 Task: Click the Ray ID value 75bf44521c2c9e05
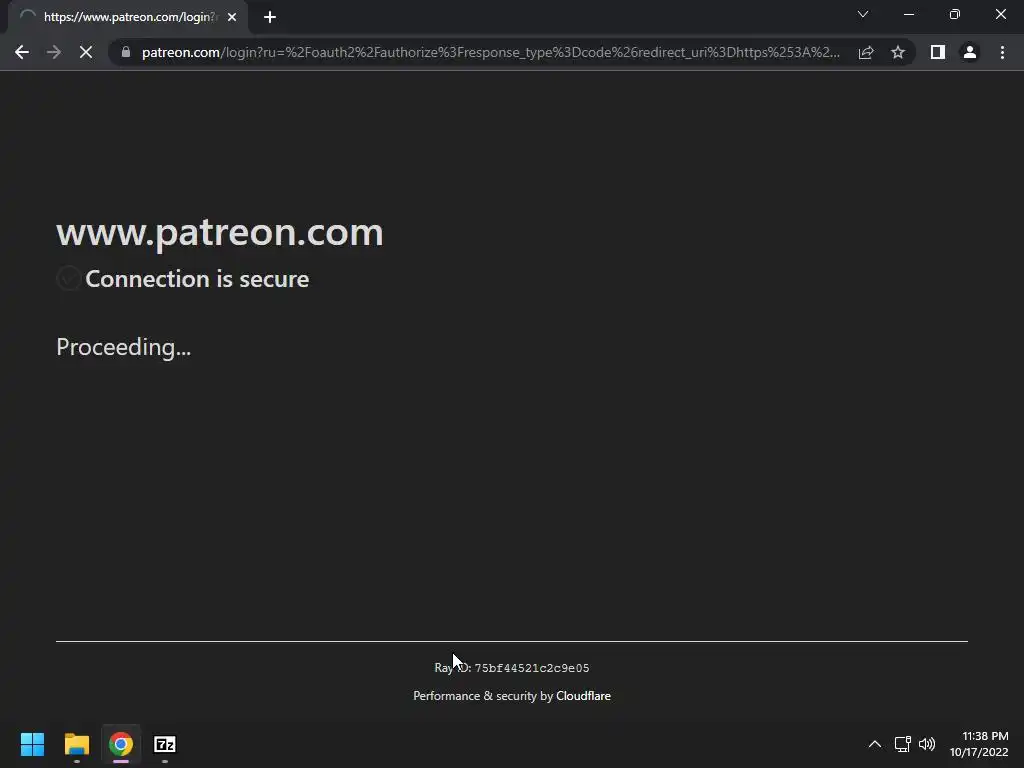[x=532, y=668]
